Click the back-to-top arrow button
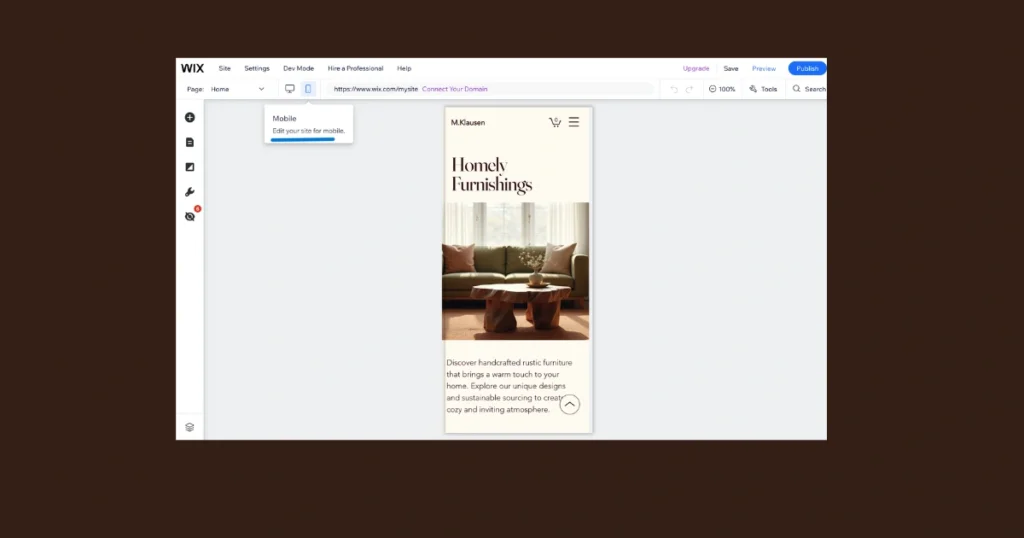Screen dimensions: 1024x538 point(569,404)
